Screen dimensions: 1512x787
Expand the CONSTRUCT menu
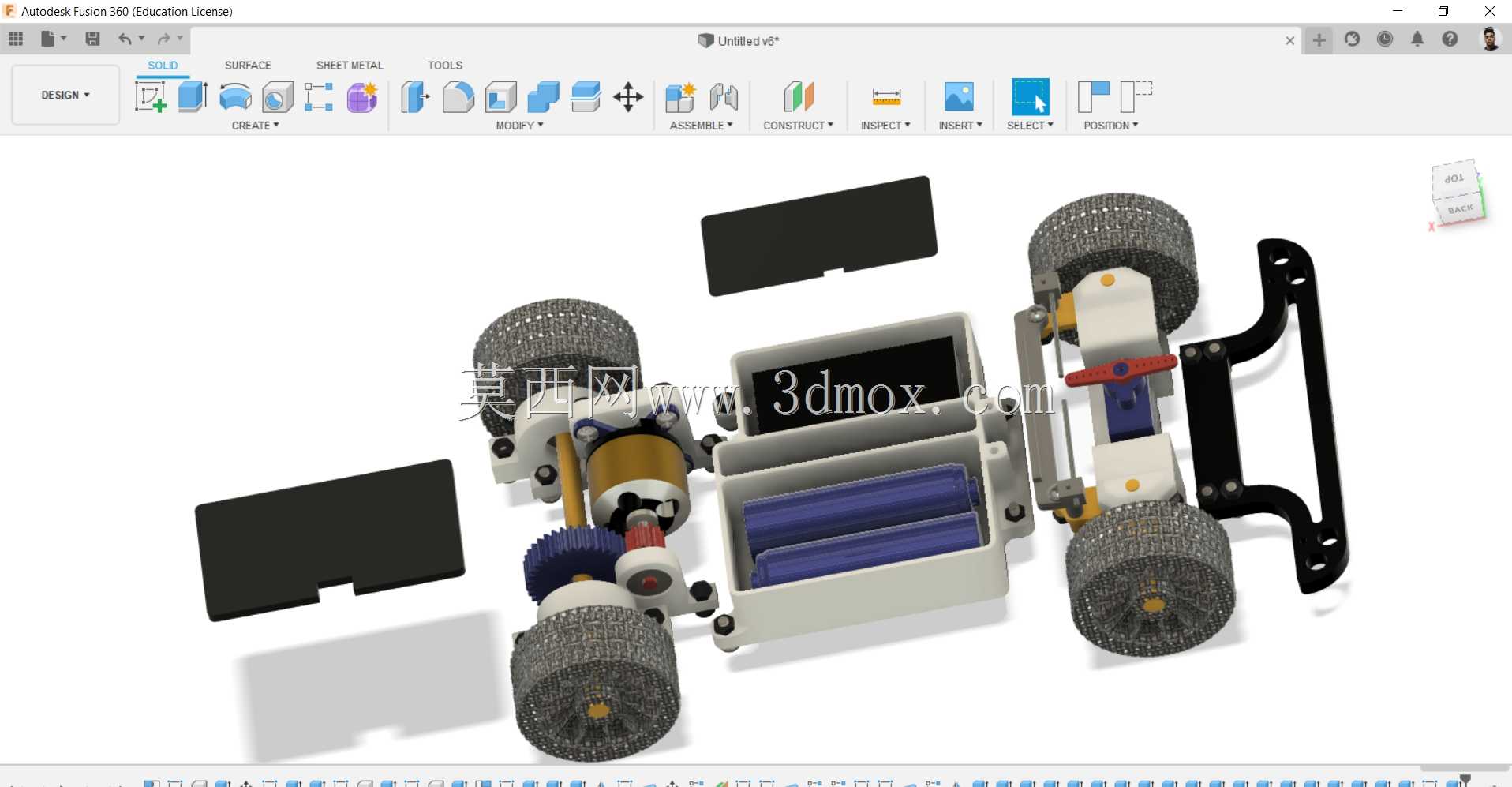point(798,126)
